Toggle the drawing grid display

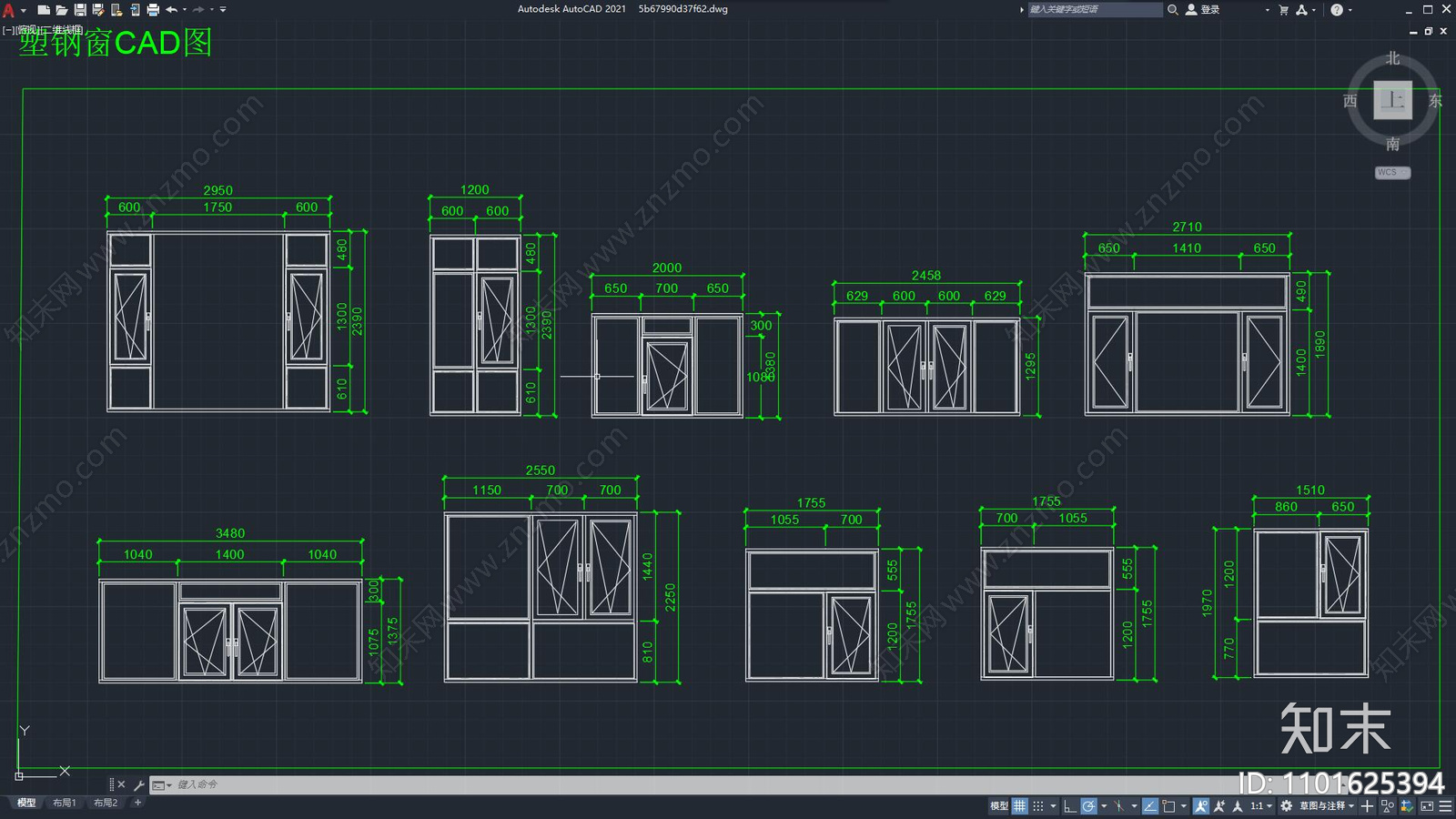click(1020, 806)
